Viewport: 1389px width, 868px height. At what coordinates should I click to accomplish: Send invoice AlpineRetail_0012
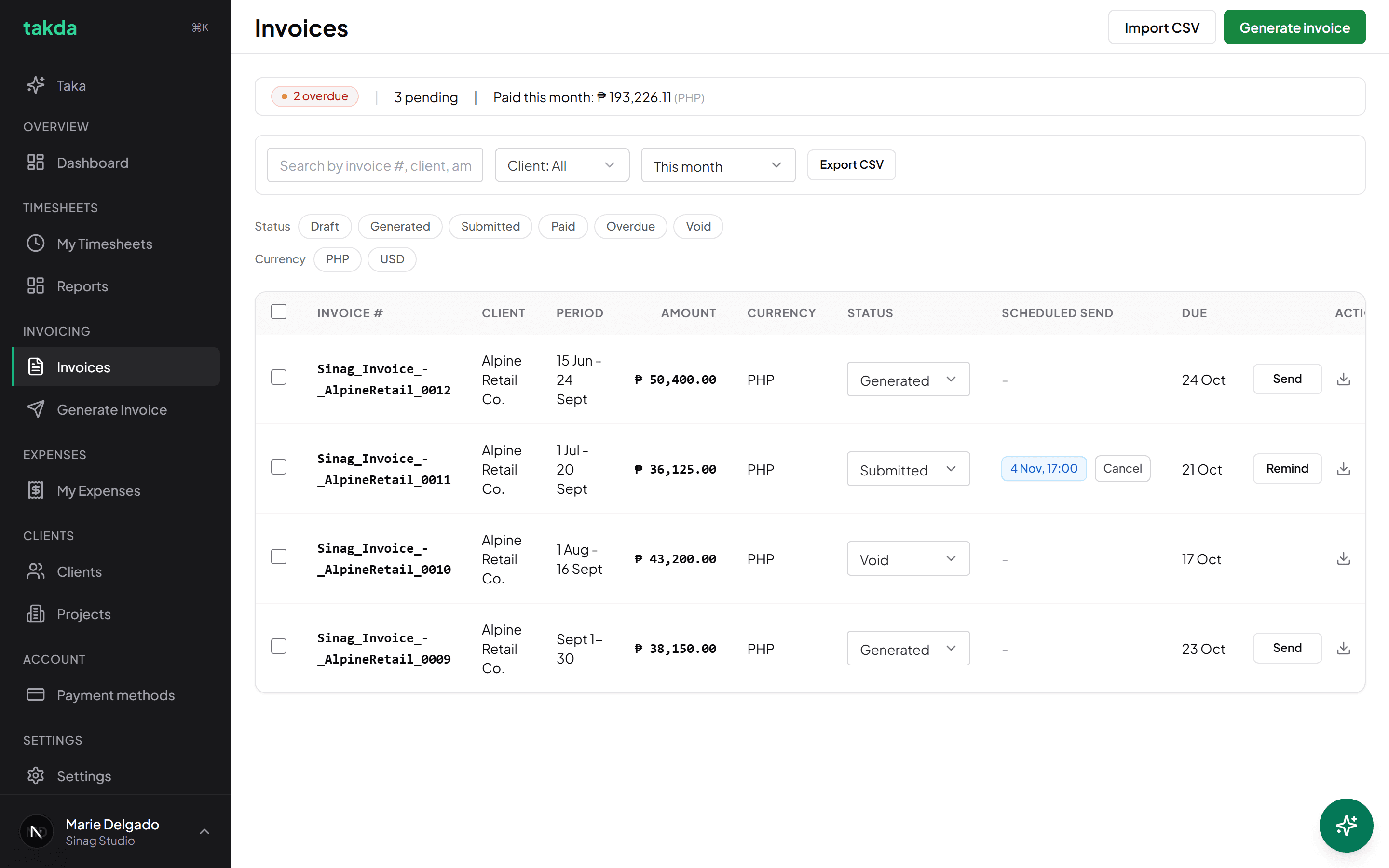coord(1287,379)
